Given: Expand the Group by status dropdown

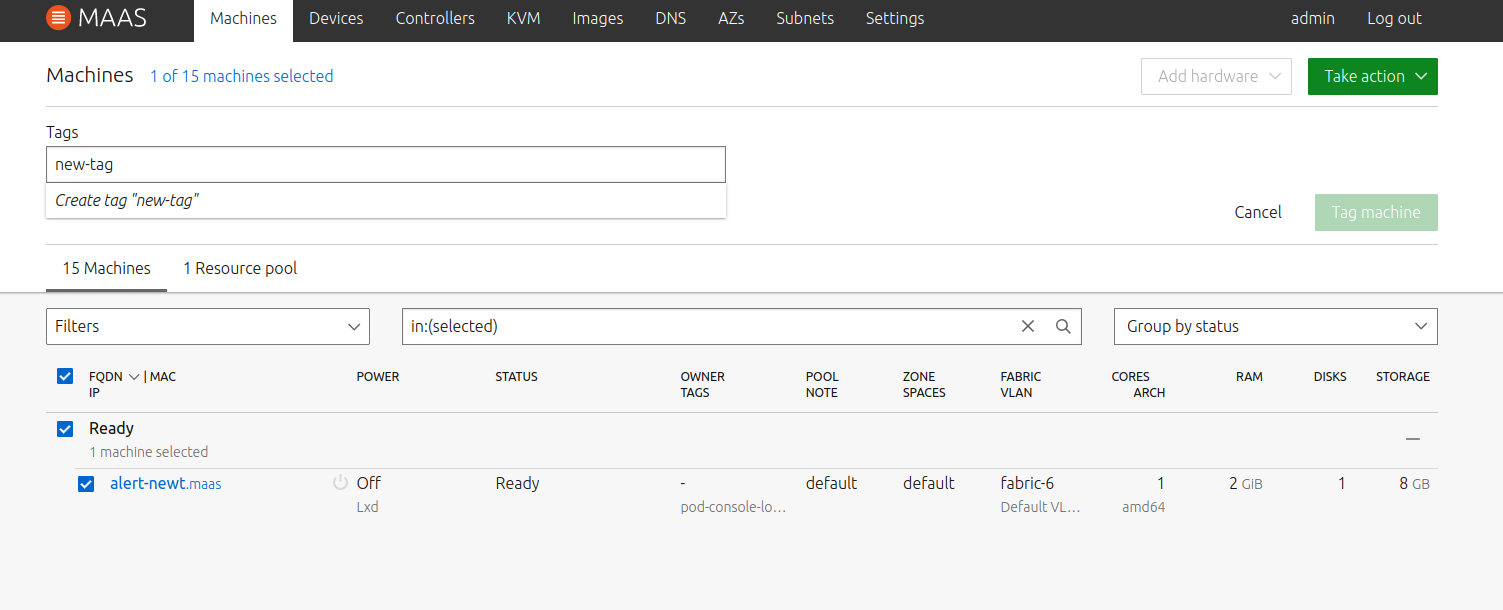Looking at the screenshot, I should pos(1275,326).
